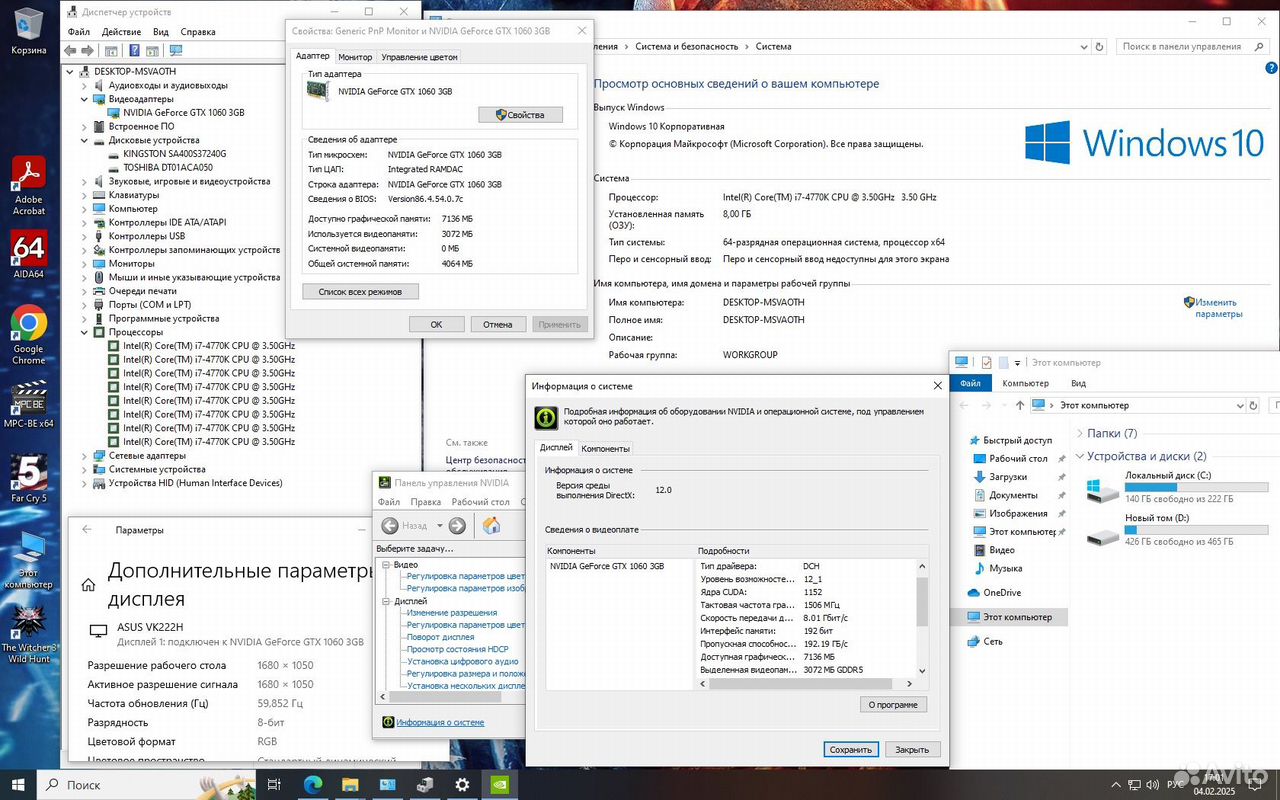Click the home icon in Settings window
This screenshot has width=1280, height=800.
(88, 585)
